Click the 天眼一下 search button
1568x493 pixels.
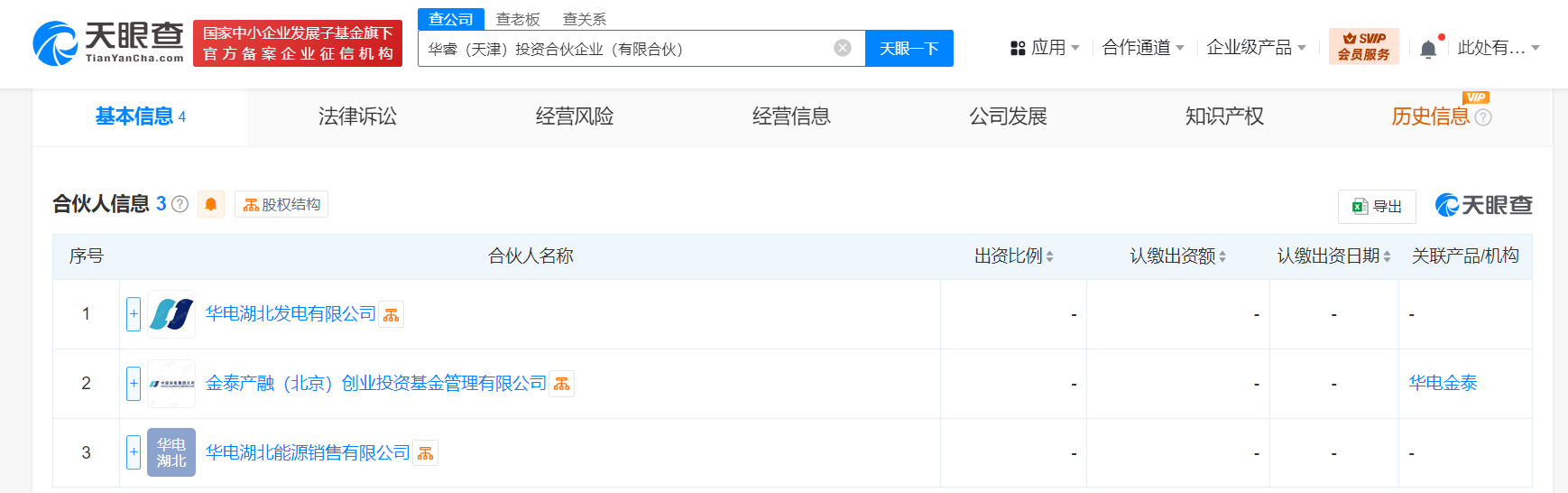click(909, 49)
